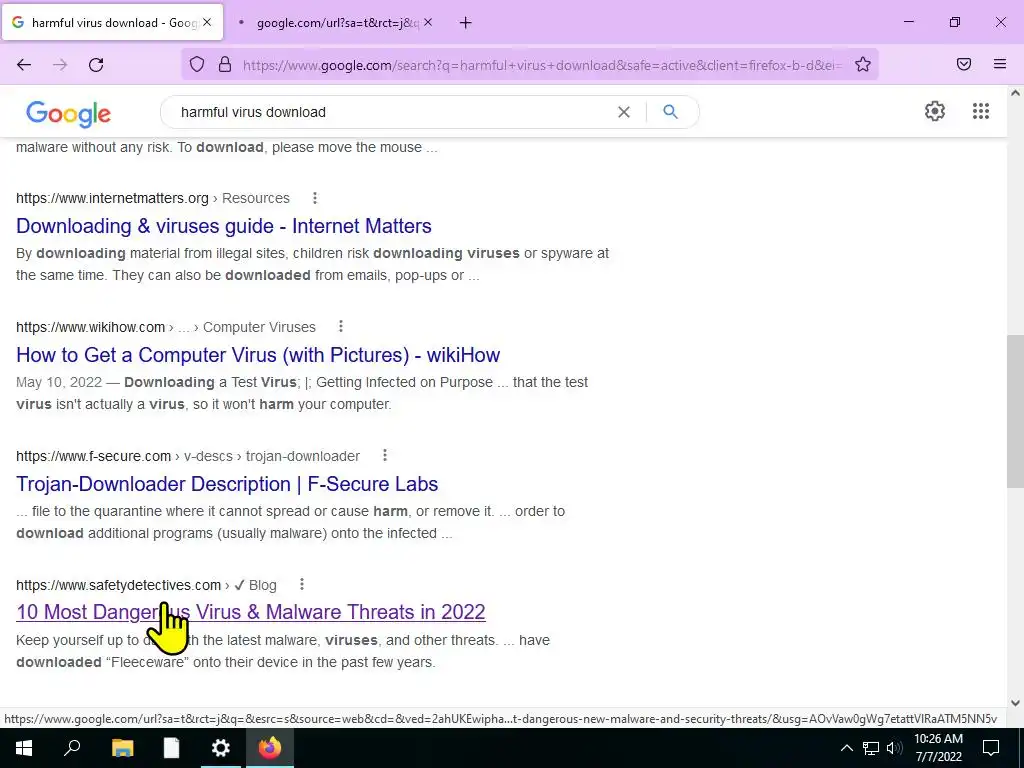The image size is (1024, 768).
Task: Open Google quick settings gear
Action: click(935, 111)
